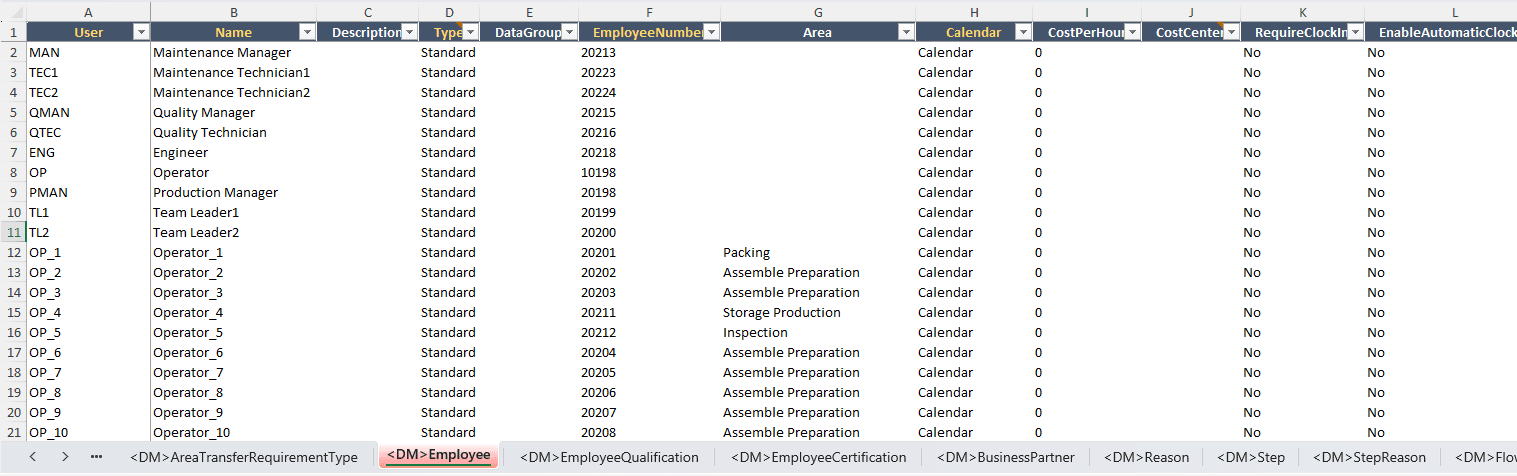This screenshot has height=476, width=1517.
Task: Expand the Description column filter arrow
Action: (408, 32)
